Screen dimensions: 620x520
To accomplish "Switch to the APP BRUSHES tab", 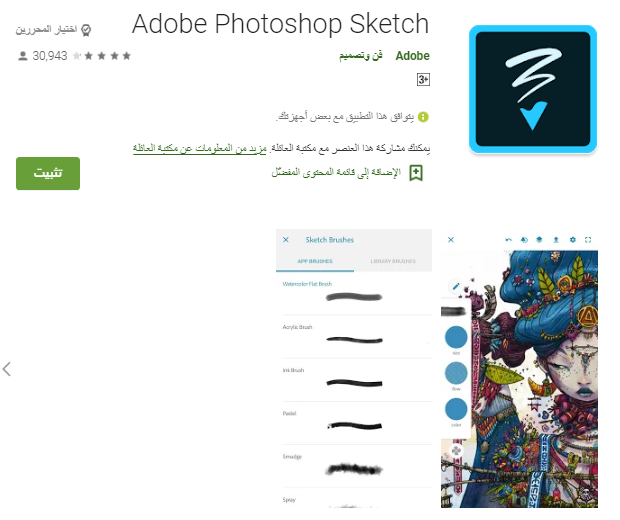I will point(315,261).
